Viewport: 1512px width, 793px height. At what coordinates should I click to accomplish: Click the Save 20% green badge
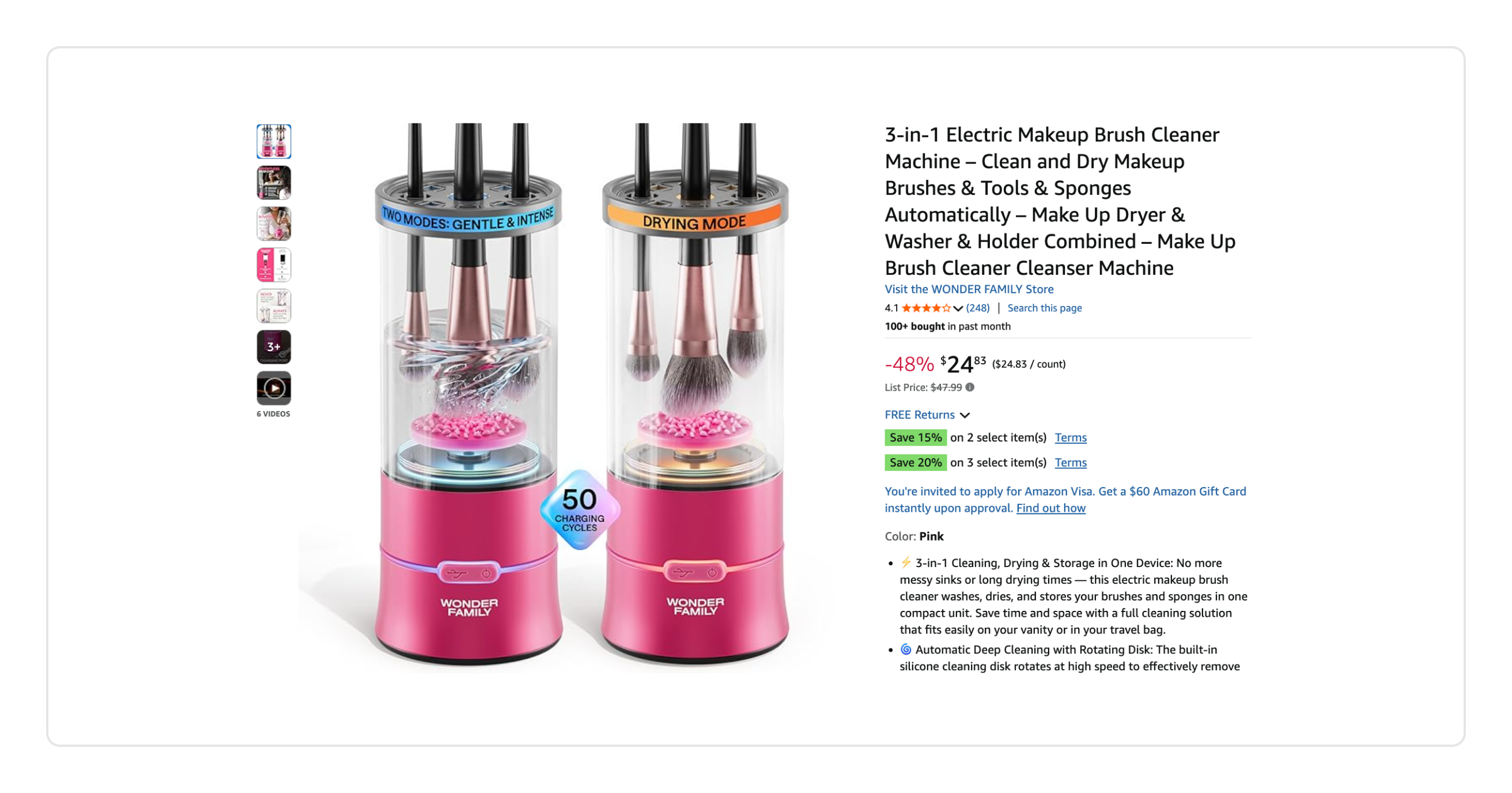916,463
